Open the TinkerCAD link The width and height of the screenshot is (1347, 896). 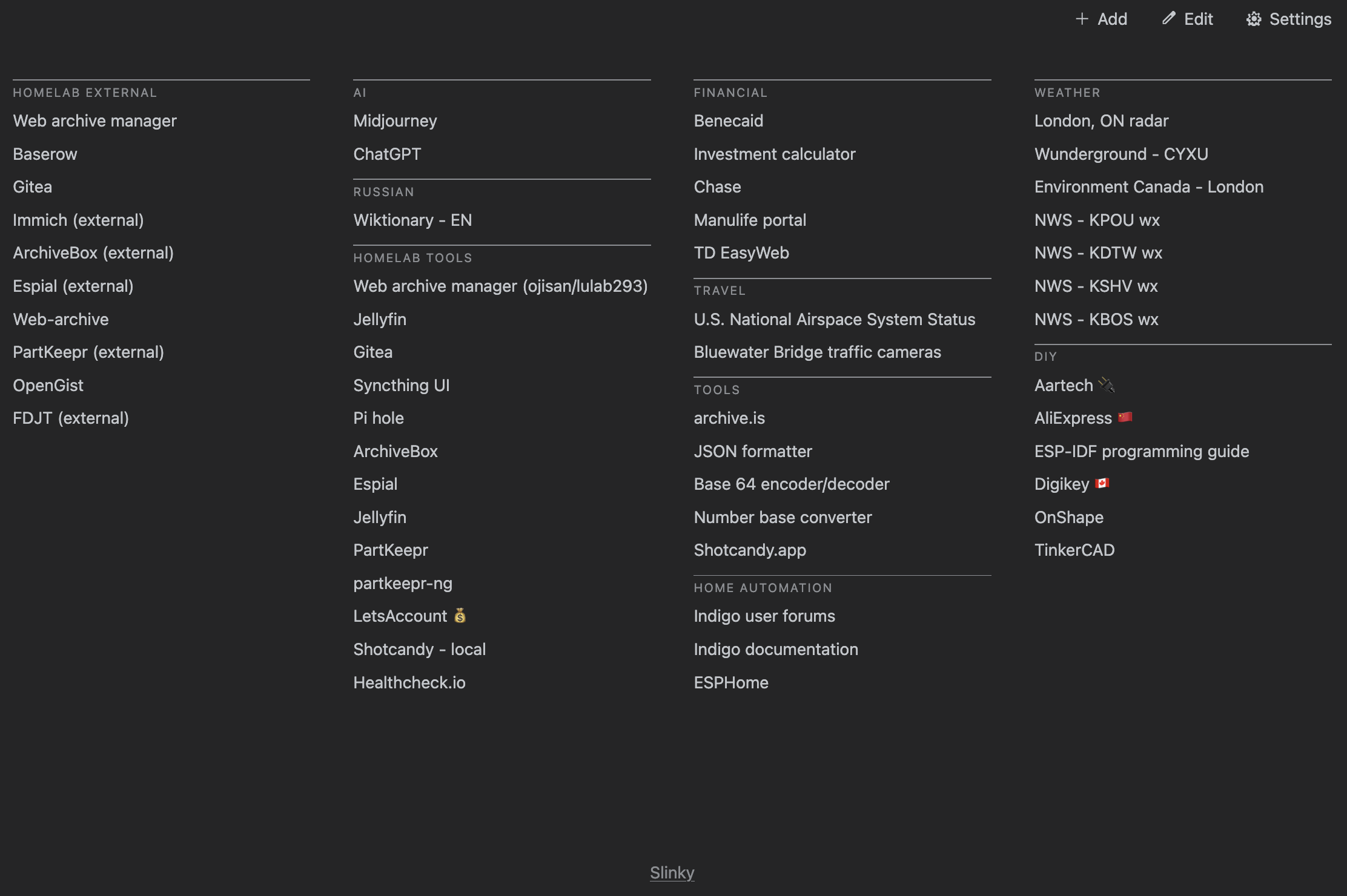(1074, 550)
